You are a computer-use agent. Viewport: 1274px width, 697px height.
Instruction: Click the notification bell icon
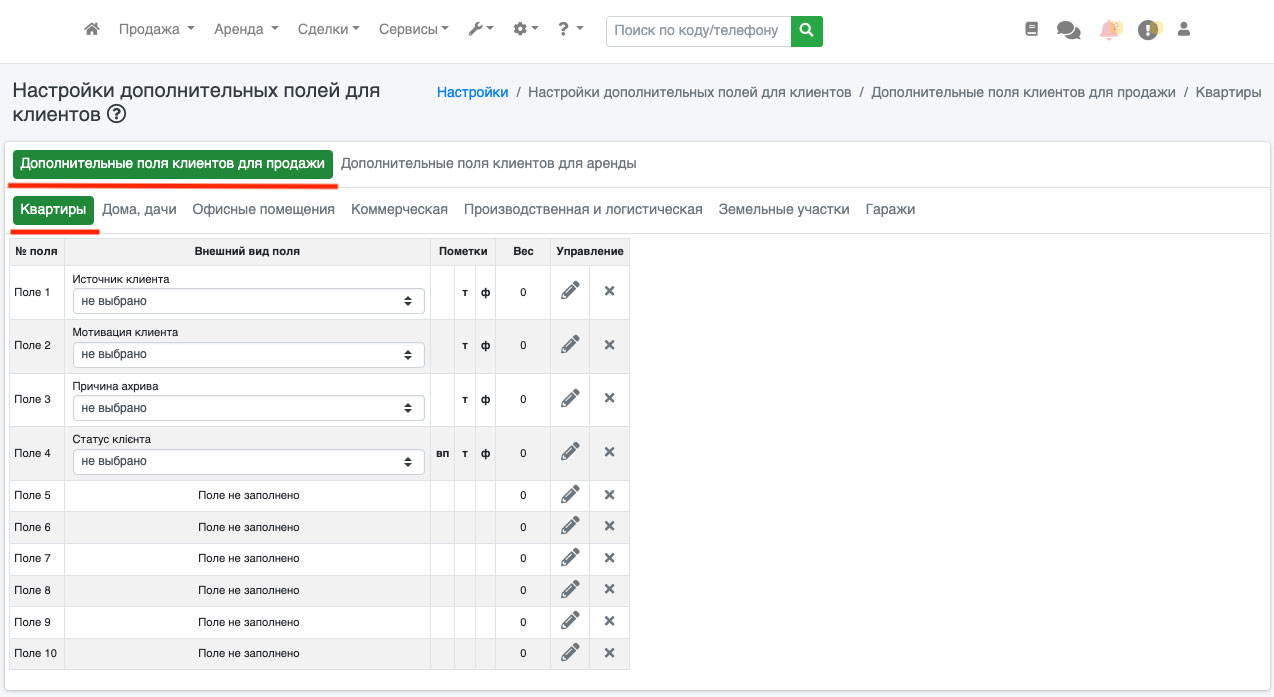coord(1109,30)
